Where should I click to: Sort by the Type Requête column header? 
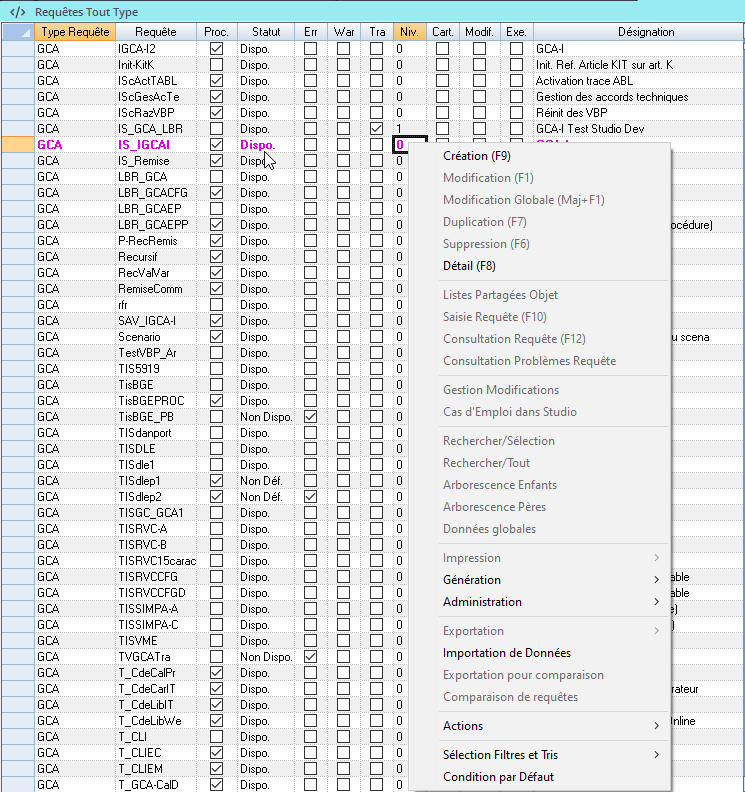[x=74, y=32]
